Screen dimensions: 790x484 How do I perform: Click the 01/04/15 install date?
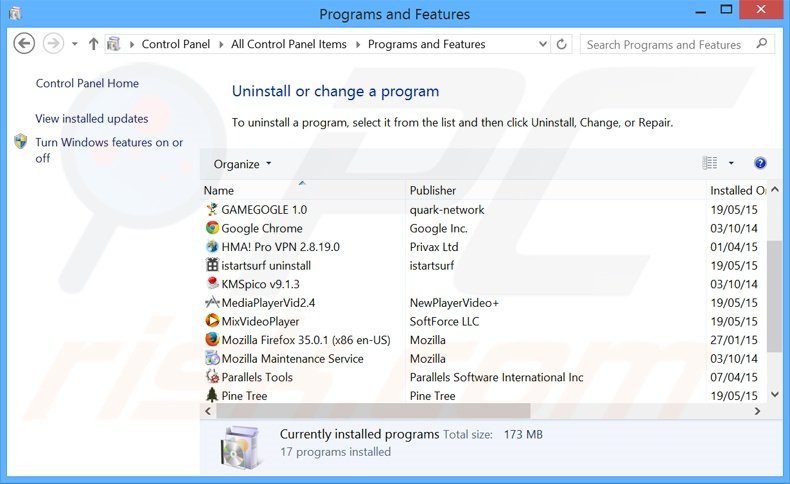pos(734,247)
